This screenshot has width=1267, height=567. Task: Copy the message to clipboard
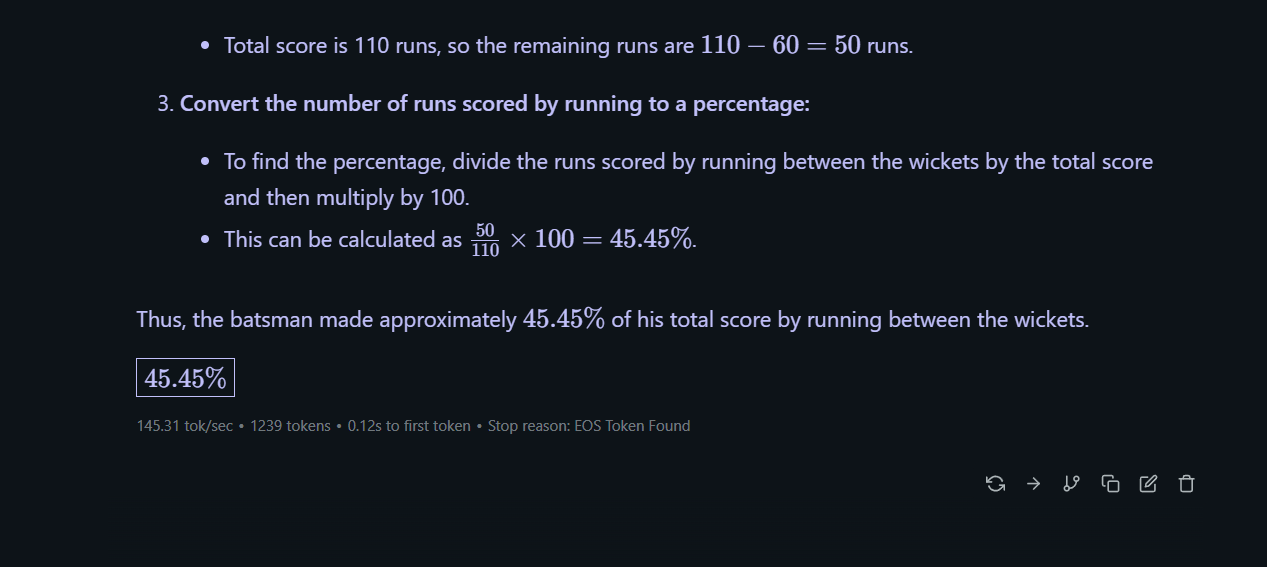click(x=1110, y=484)
